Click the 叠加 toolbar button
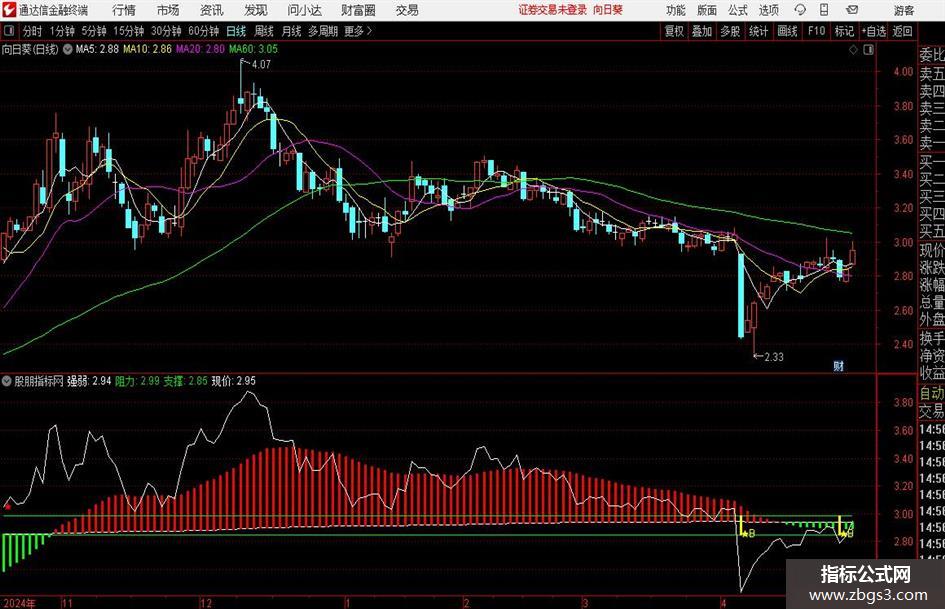Screen dimensions: 945x609 pos(702,31)
